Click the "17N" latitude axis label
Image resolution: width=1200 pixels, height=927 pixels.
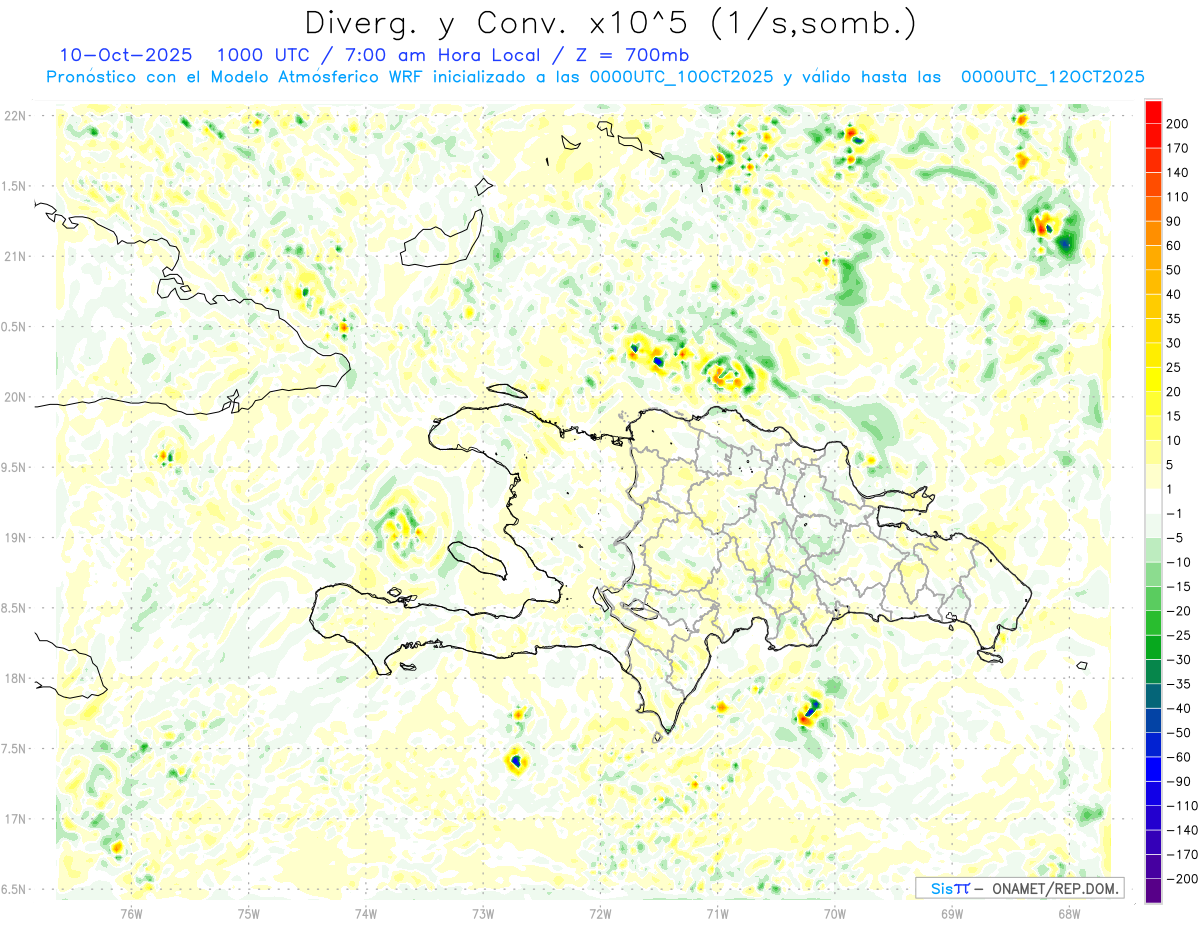point(15,819)
